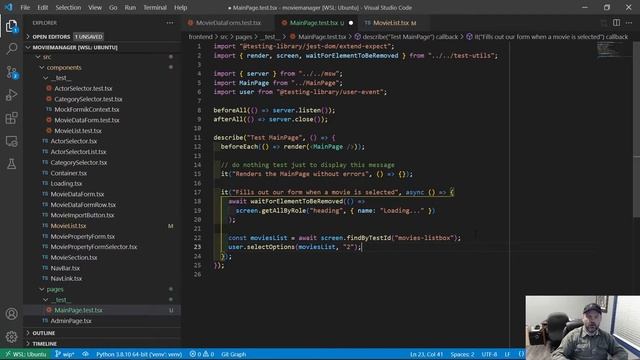The width and height of the screenshot is (640, 360).
Task: Open MovieList.test.tsx in explorer
Action: [78, 131]
